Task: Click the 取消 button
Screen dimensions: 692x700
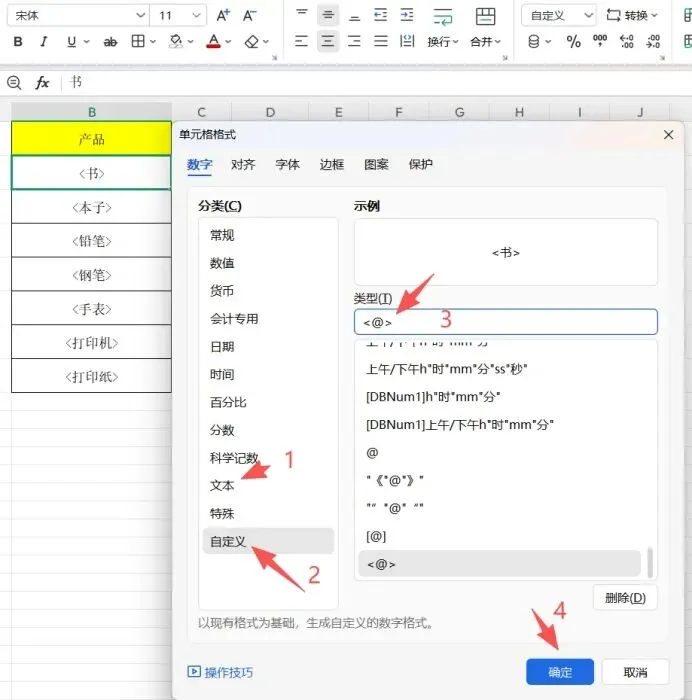Action: coord(635,672)
